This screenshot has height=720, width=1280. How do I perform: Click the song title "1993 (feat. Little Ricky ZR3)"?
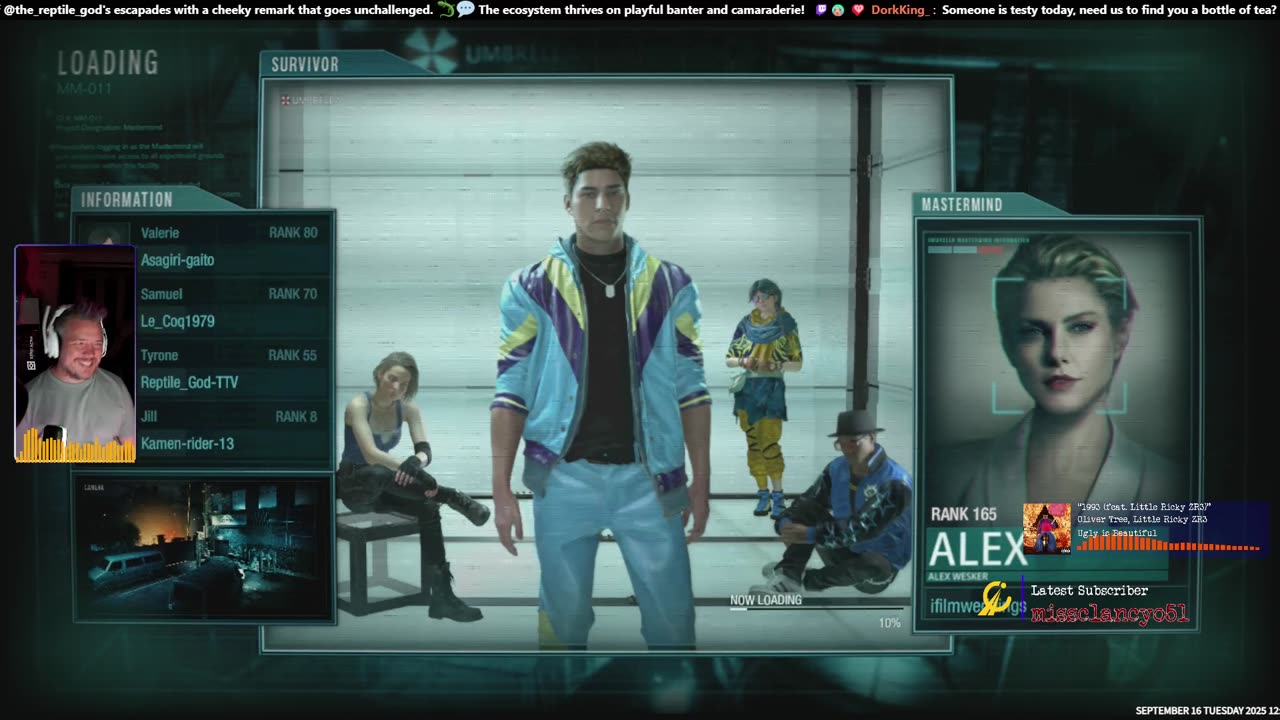point(1144,508)
